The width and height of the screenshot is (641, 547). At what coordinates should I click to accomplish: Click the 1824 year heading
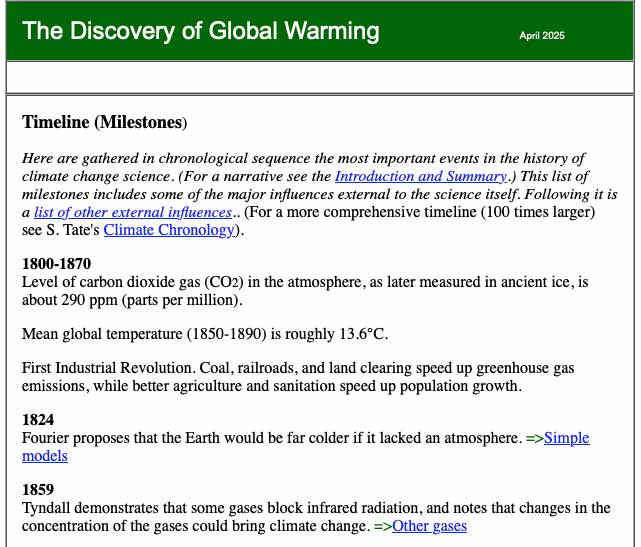pyautogui.click(x=38, y=421)
